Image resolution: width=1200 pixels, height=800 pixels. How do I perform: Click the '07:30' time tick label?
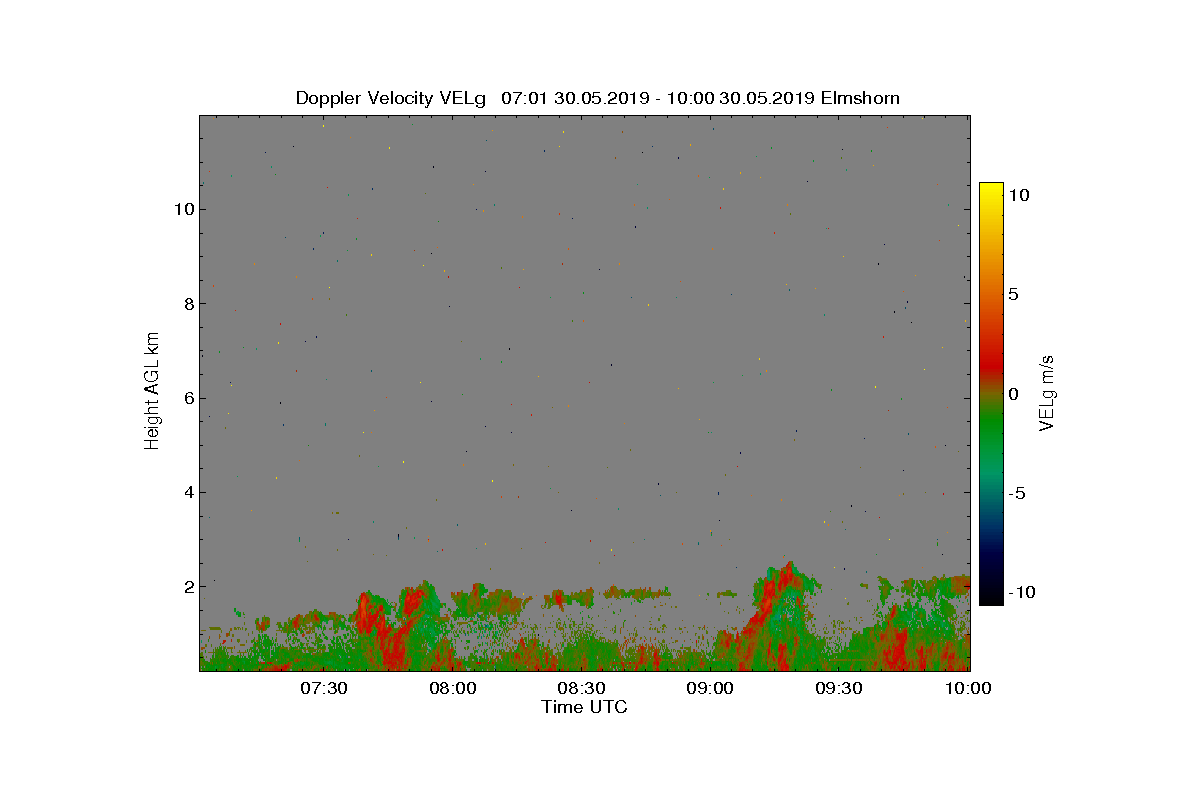[x=324, y=688]
